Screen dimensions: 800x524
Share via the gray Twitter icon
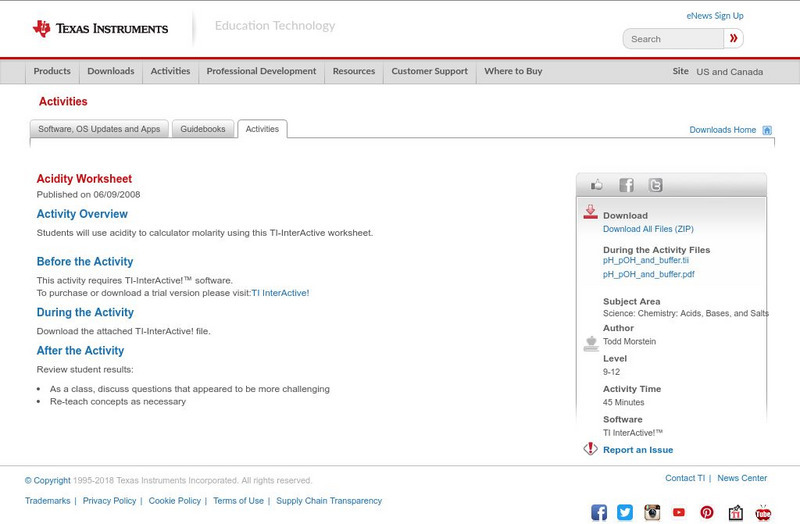pyautogui.click(x=655, y=185)
